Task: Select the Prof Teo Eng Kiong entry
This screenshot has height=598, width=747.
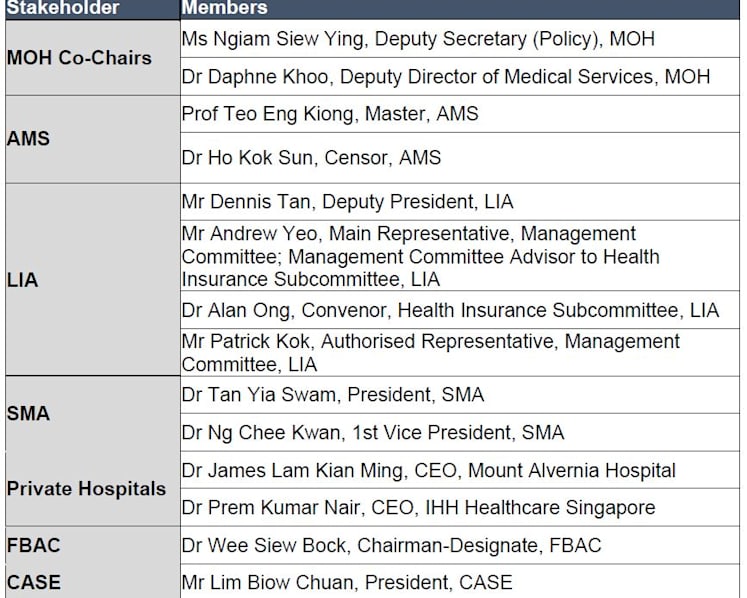Action: pyautogui.click(x=460, y=114)
